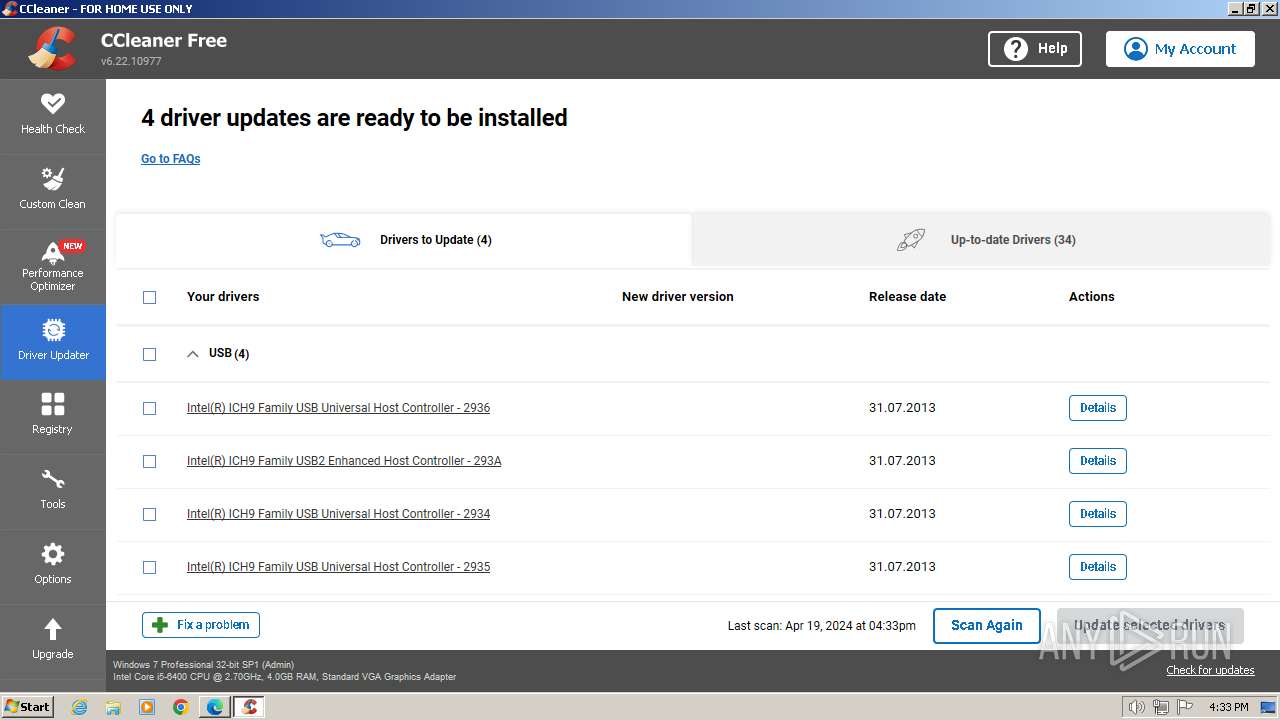Screen dimensions: 1280x720
Task: Open the file explorer folder taskbar icon
Action: point(113,707)
